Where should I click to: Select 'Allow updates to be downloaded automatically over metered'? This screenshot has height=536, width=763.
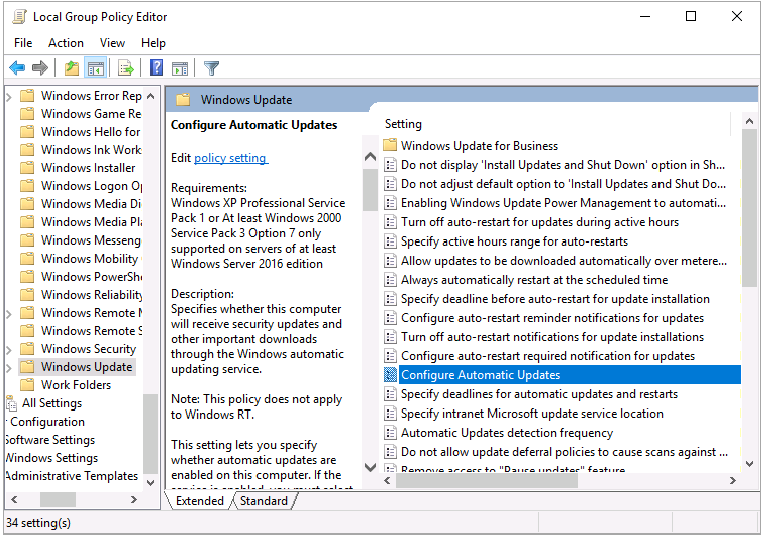coord(564,261)
